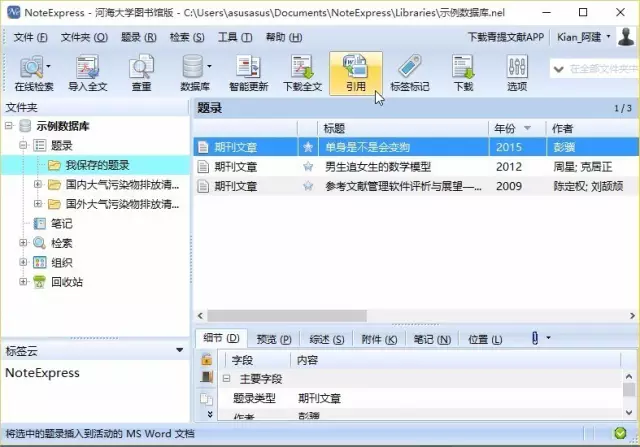The width and height of the screenshot is (640, 447).
Task: Open the 文件夹 (O) menu
Action: (x=84, y=37)
